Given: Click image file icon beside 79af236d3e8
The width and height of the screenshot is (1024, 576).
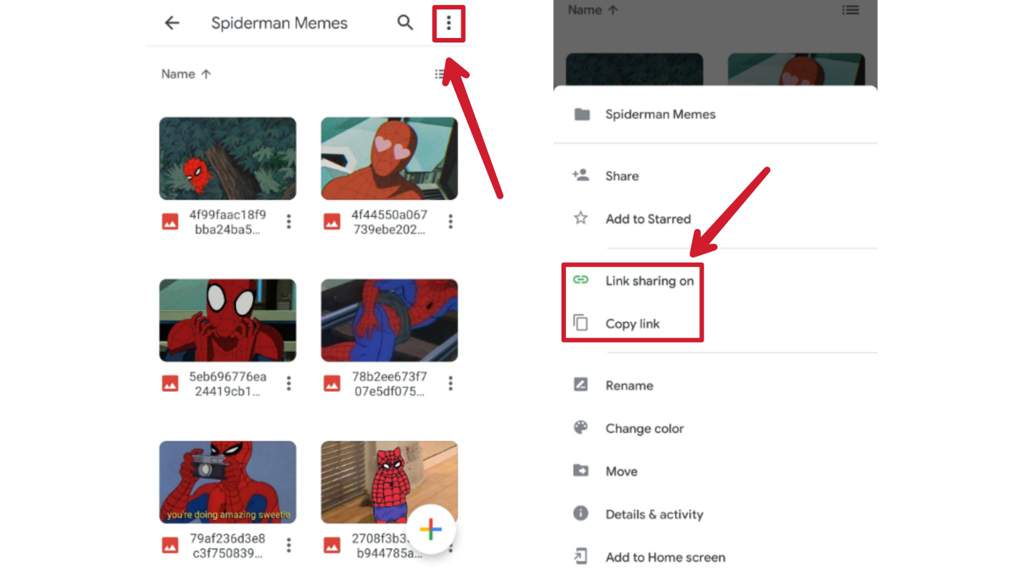Looking at the screenshot, I should [x=170, y=545].
